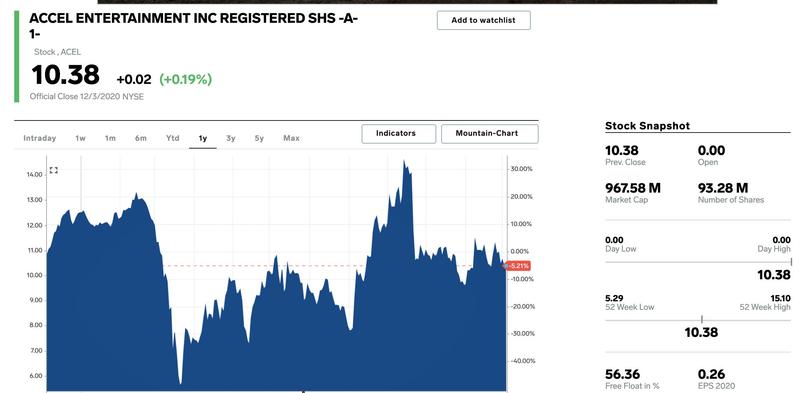The image size is (800, 393).
Task: Click the 93.28 M Number of Shares value
Action: [x=723, y=188]
